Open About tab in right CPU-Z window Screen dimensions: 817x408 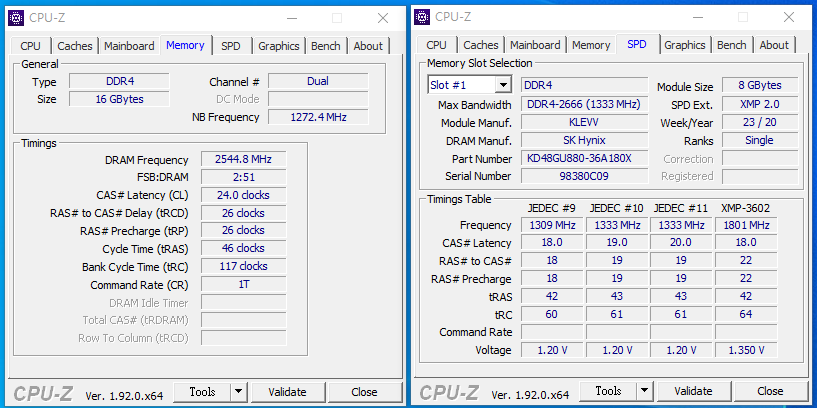(774, 45)
